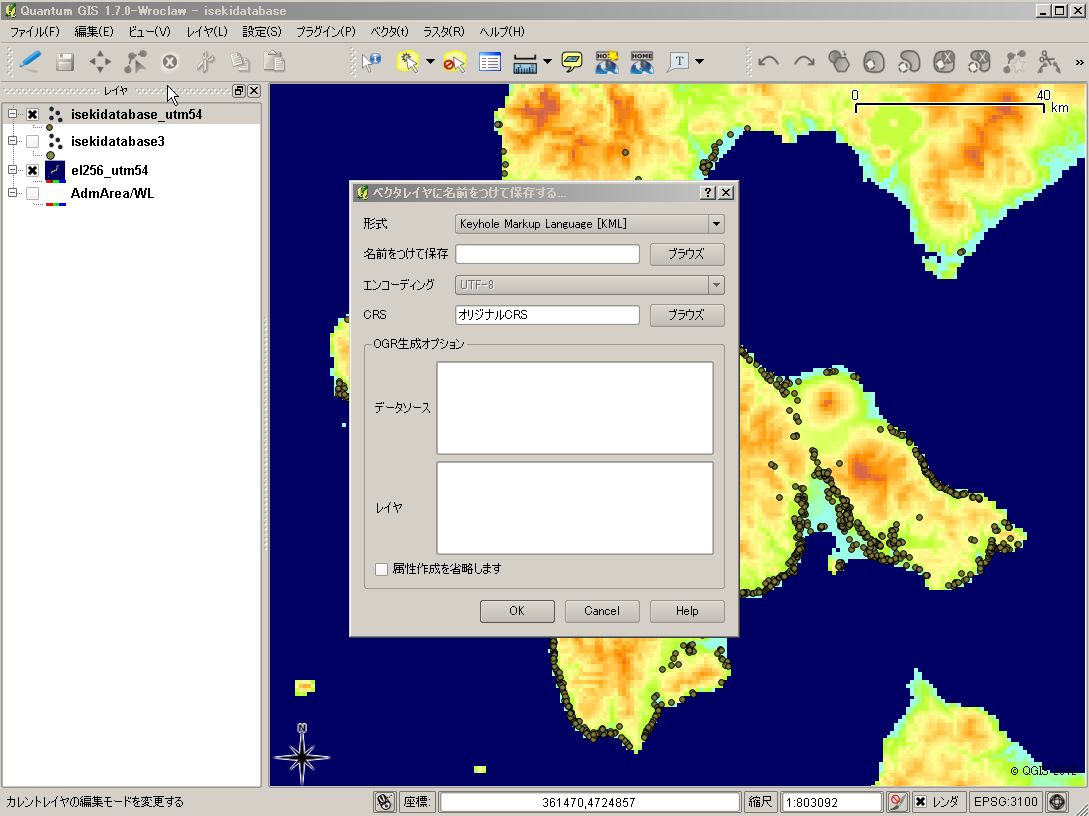Image resolution: width=1089 pixels, height=816 pixels.
Task: Select the Move Feature tool
Action: pos(100,62)
